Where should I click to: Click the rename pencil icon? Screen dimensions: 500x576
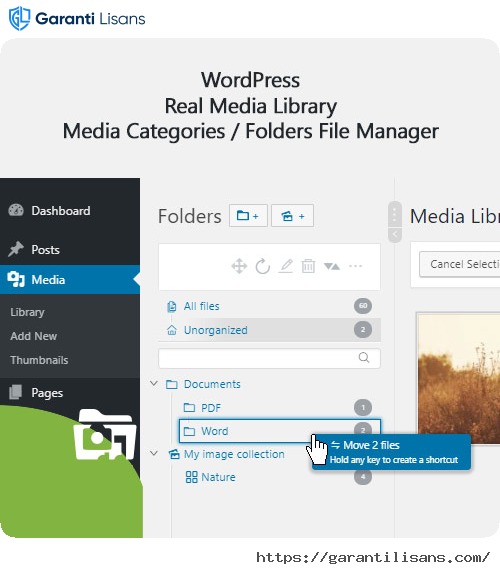(286, 266)
